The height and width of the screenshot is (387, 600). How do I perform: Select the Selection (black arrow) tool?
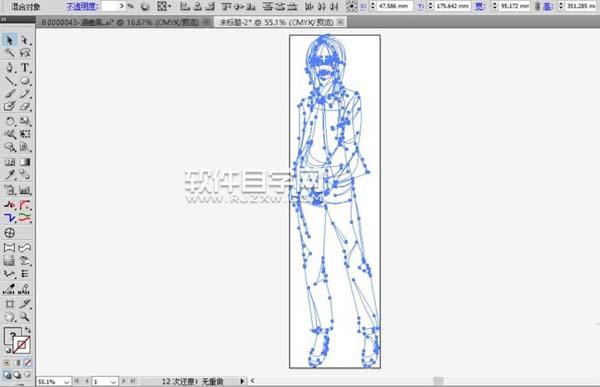[x=9, y=40]
